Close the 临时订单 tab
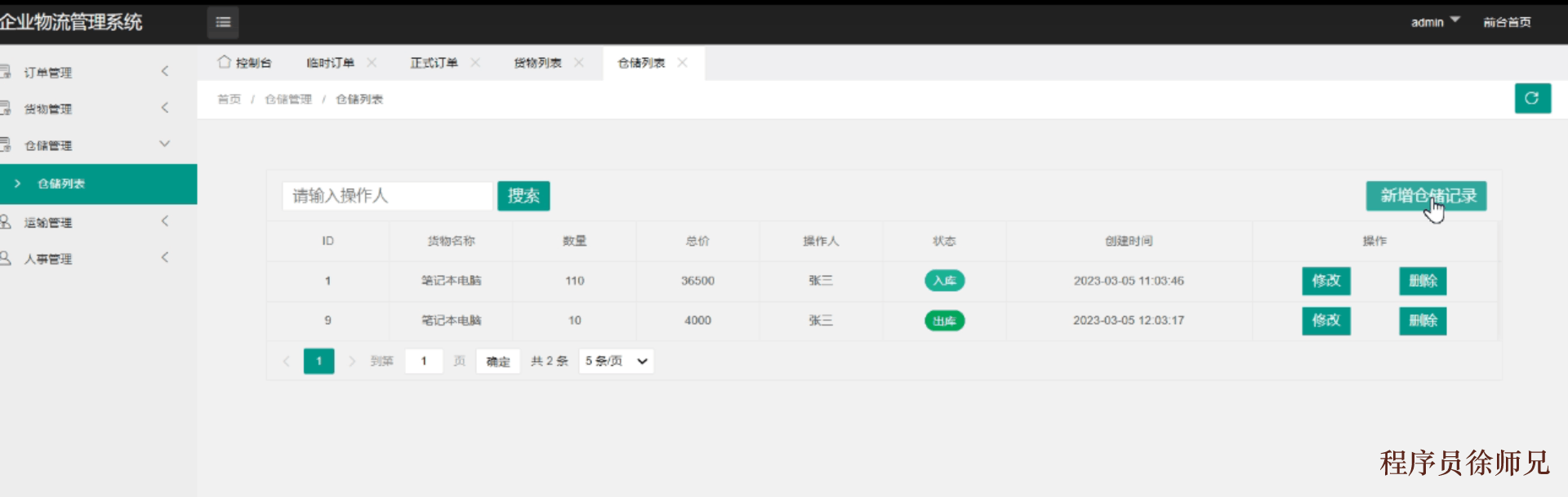This screenshot has width=1568, height=497. pos(372,62)
